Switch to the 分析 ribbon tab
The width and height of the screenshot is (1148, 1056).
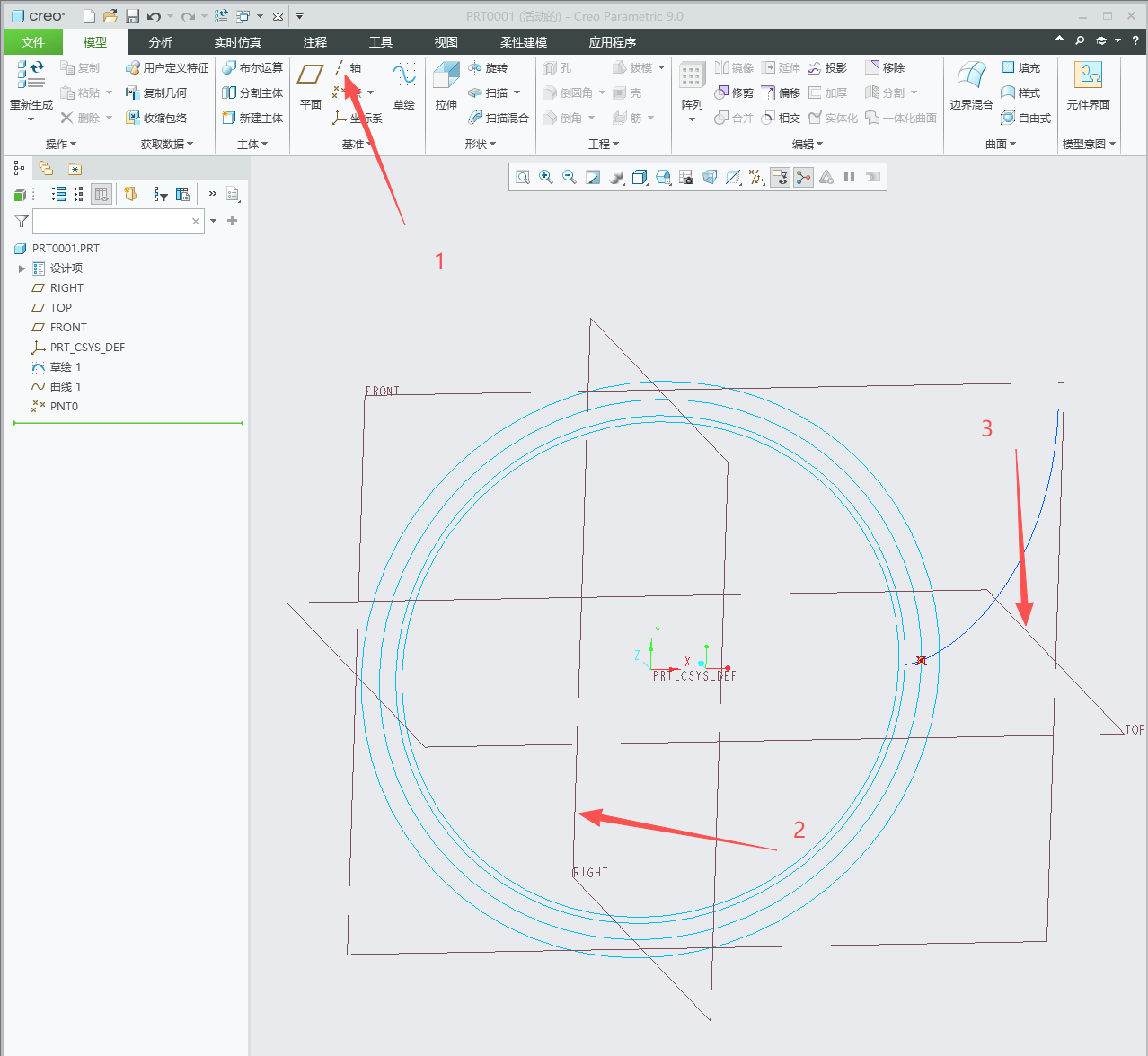coord(161,42)
